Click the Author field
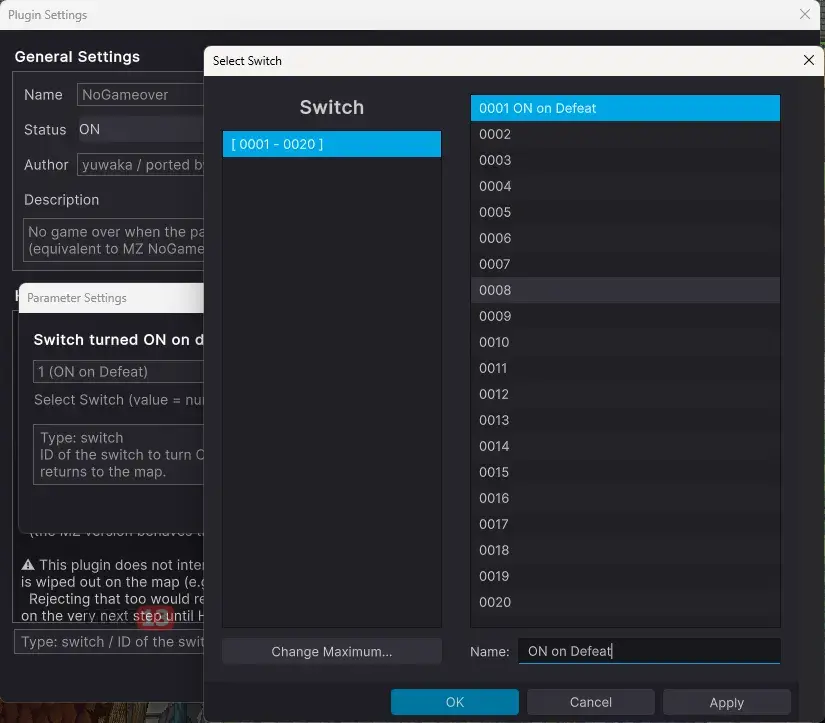The height and width of the screenshot is (723, 825). pyautogui.click(x=140, y=165)
